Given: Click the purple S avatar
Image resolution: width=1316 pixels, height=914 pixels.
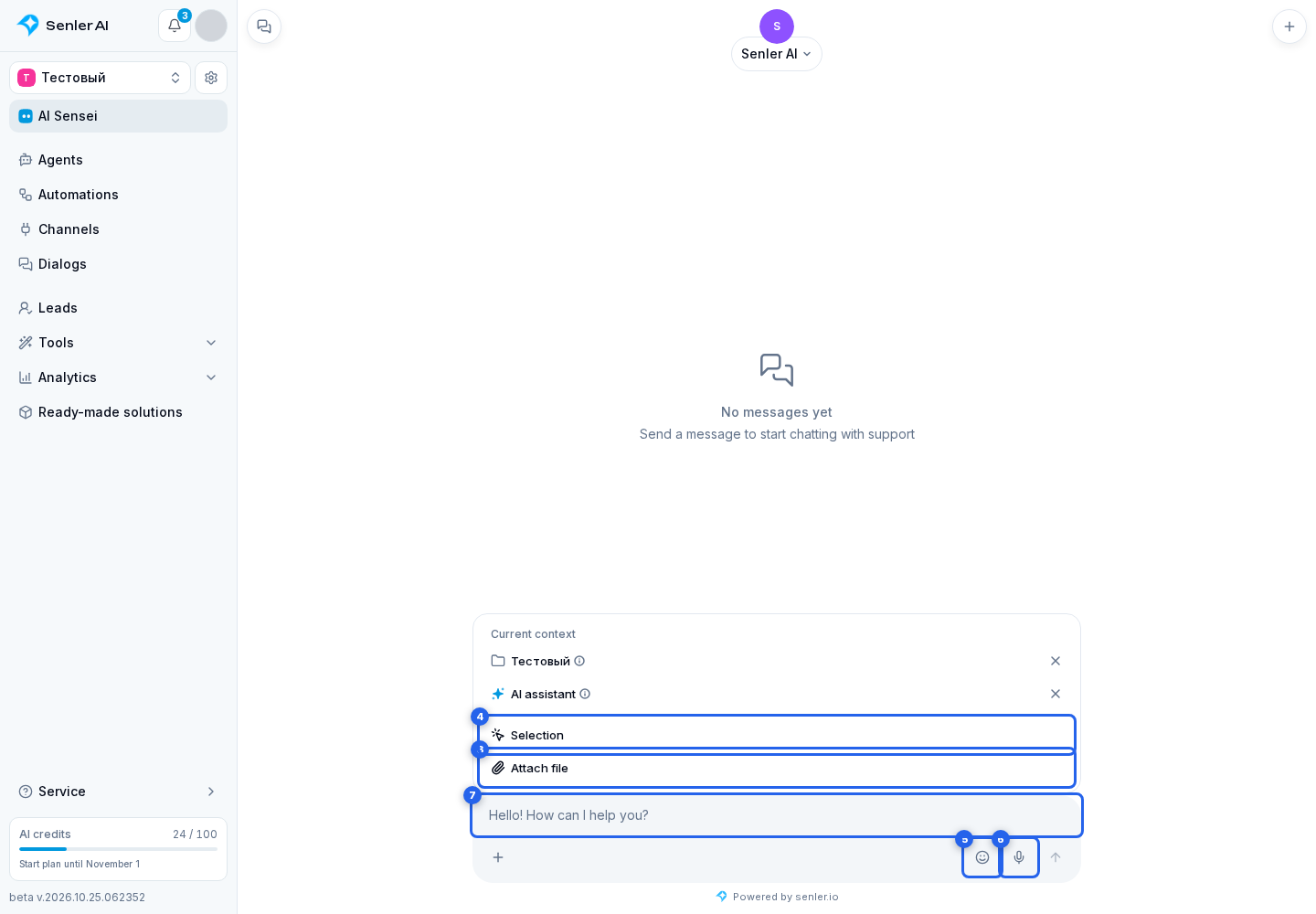Looking at the screenshot, I should click(777, 27).
